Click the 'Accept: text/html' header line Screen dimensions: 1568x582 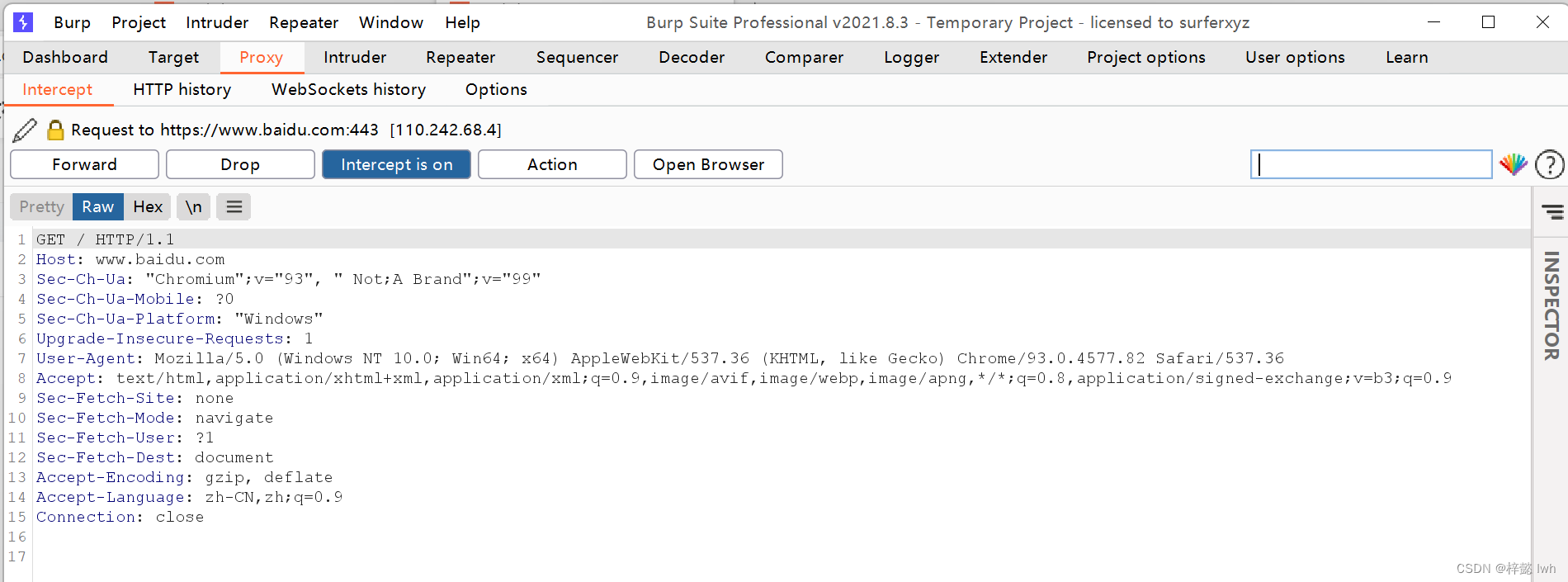[x=744, y=378]
